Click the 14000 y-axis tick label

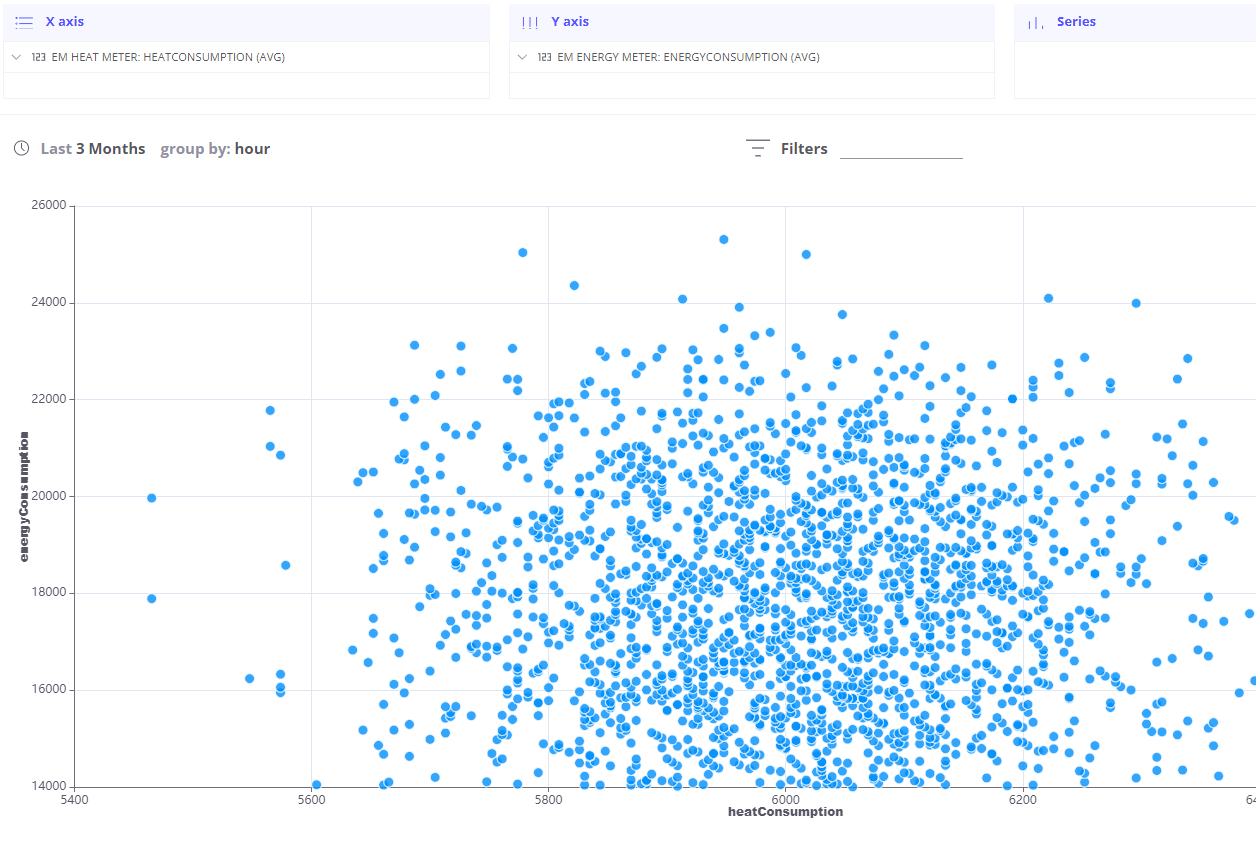[49, 786]
